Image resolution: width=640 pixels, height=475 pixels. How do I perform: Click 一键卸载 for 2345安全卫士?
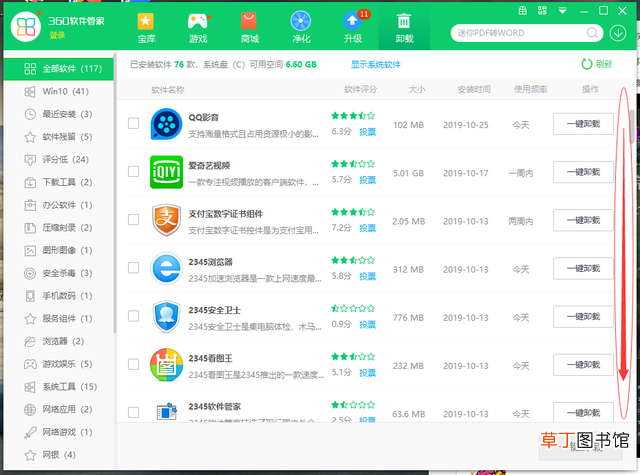coord(583,317)
